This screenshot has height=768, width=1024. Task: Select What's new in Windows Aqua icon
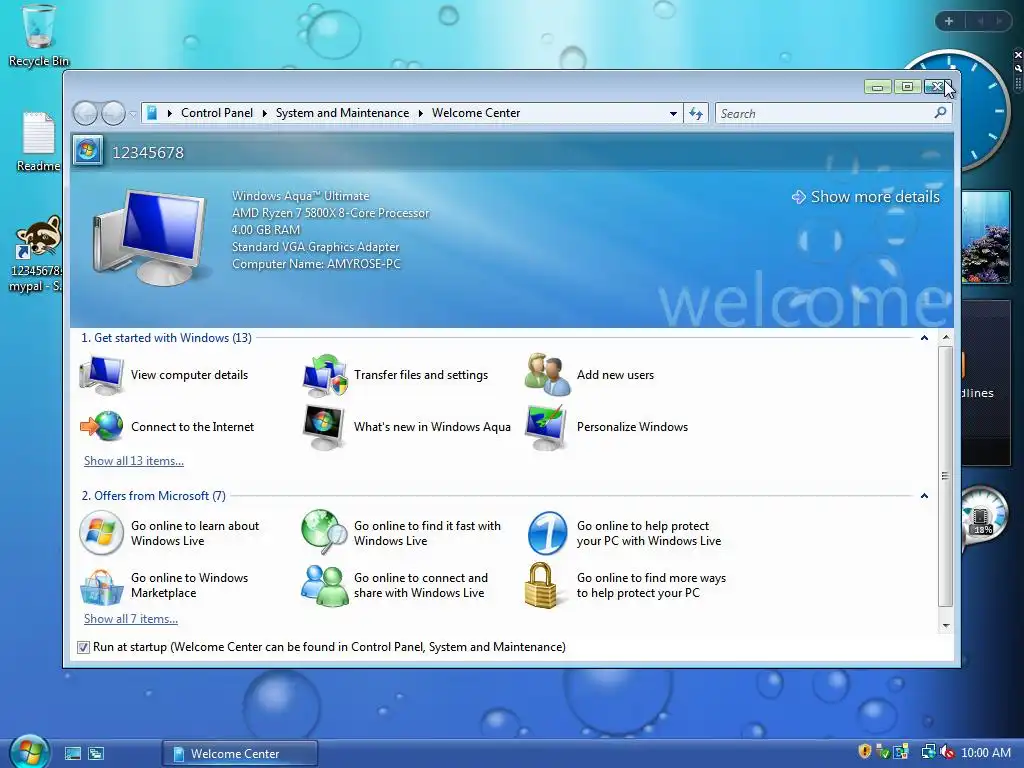point(324,427)
